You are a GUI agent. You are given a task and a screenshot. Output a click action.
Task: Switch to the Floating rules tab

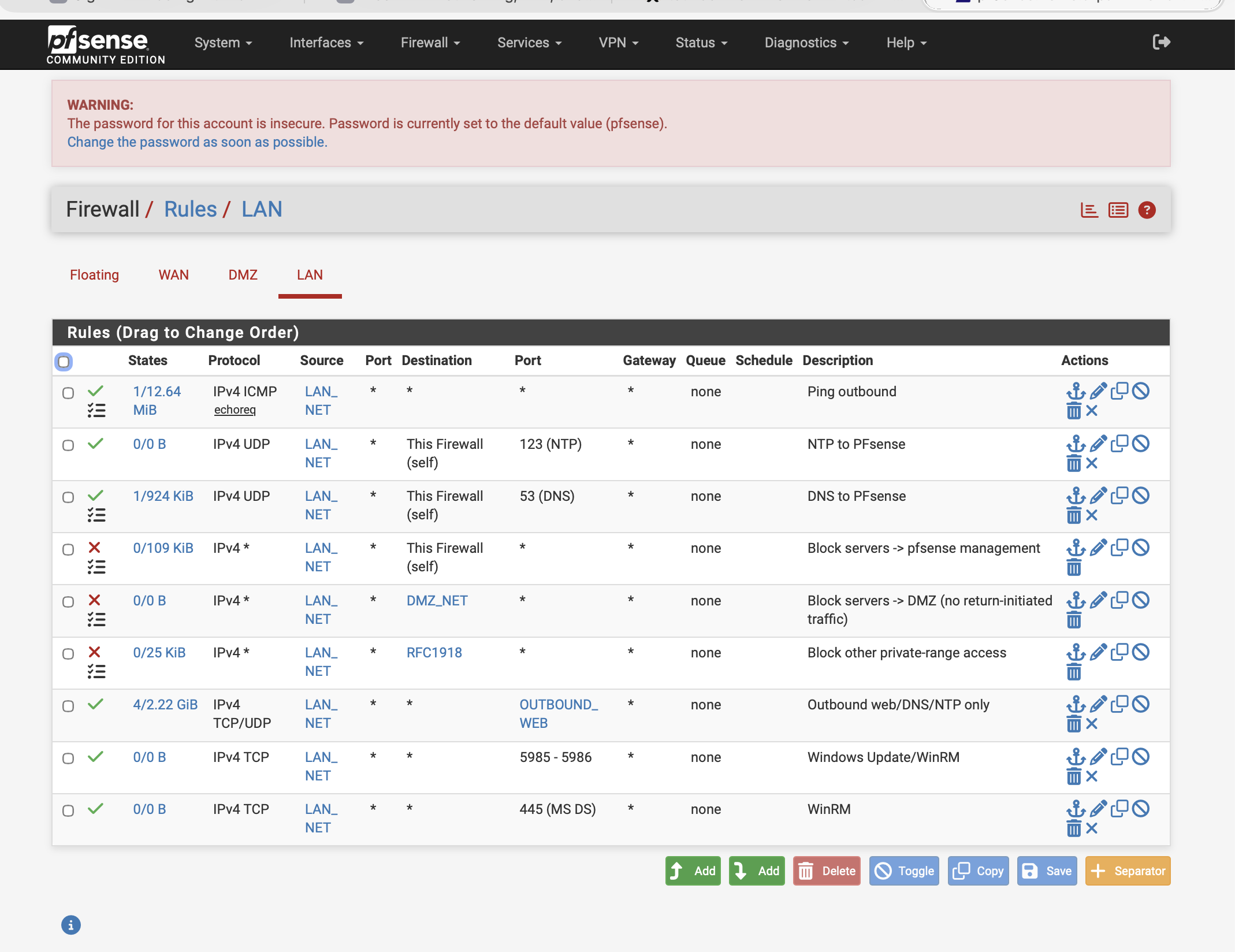[94, 275]
